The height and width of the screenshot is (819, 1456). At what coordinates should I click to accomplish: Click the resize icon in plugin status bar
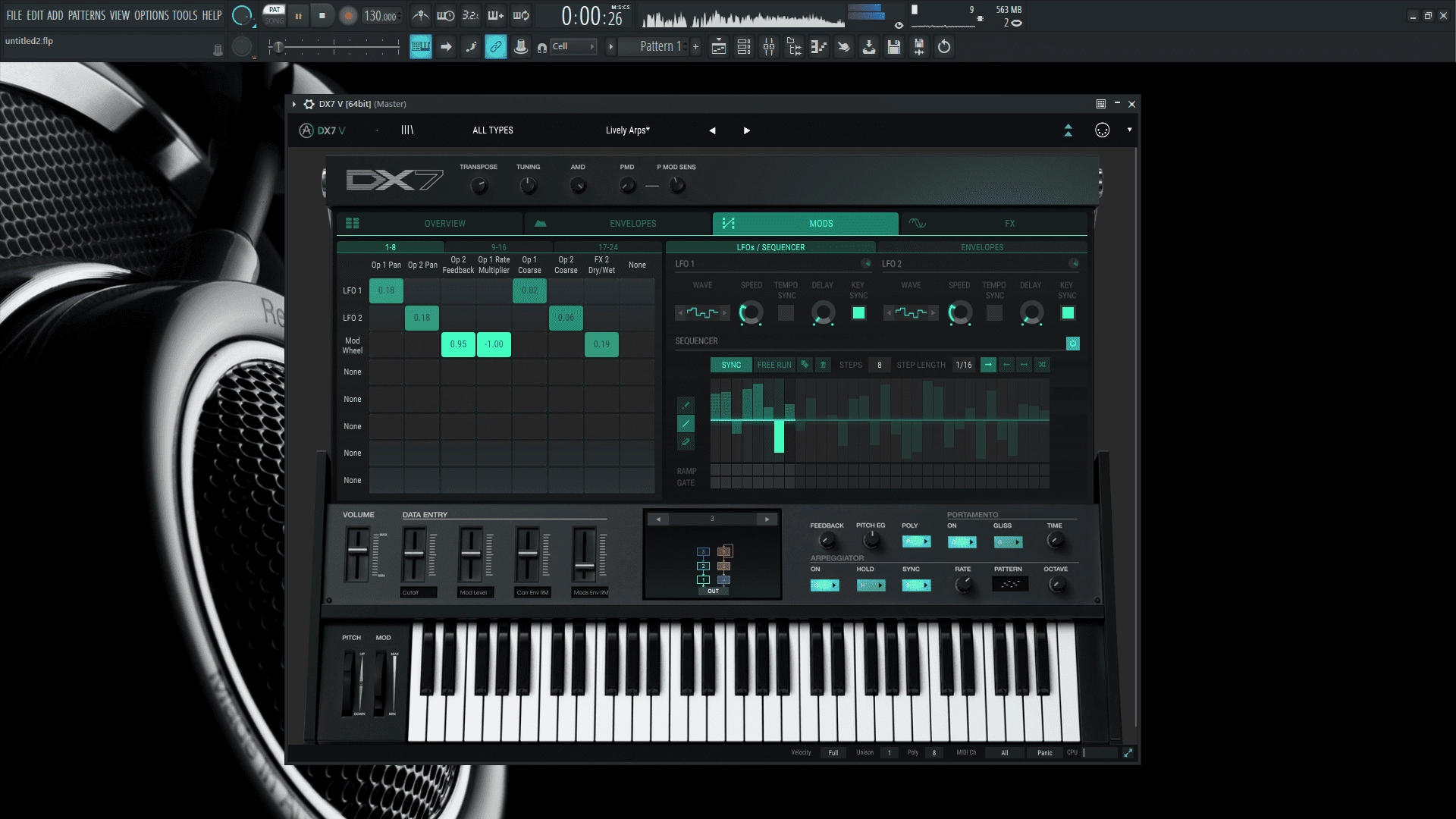[1128, 753]
